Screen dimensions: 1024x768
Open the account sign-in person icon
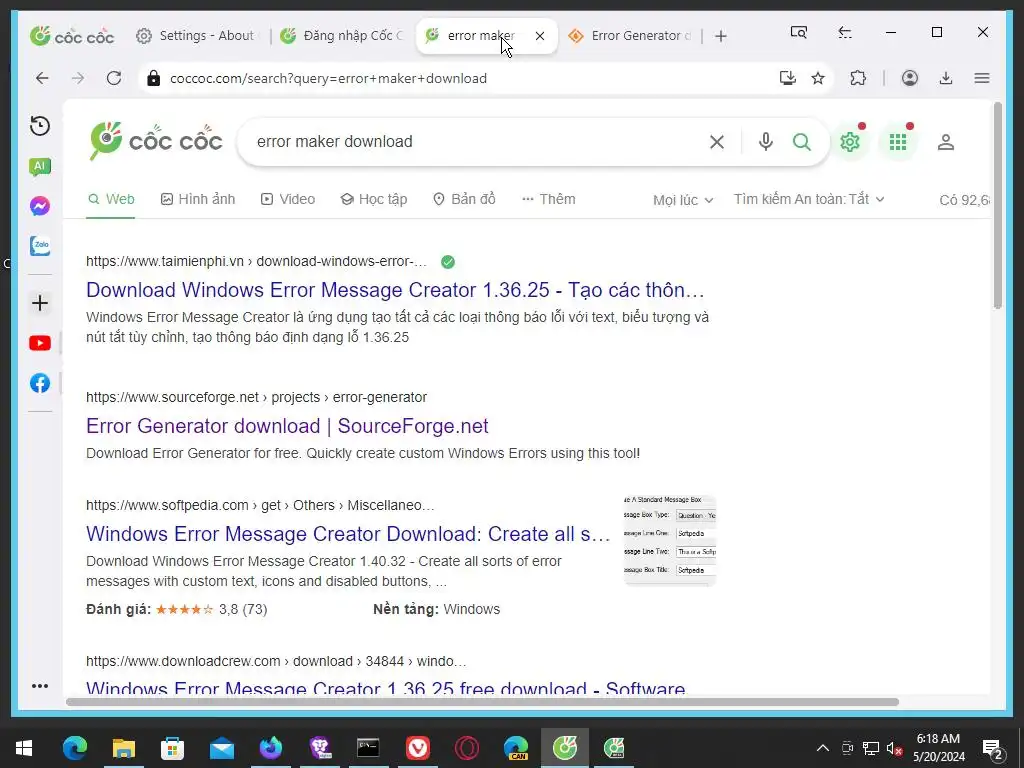[x=946, y=142]
